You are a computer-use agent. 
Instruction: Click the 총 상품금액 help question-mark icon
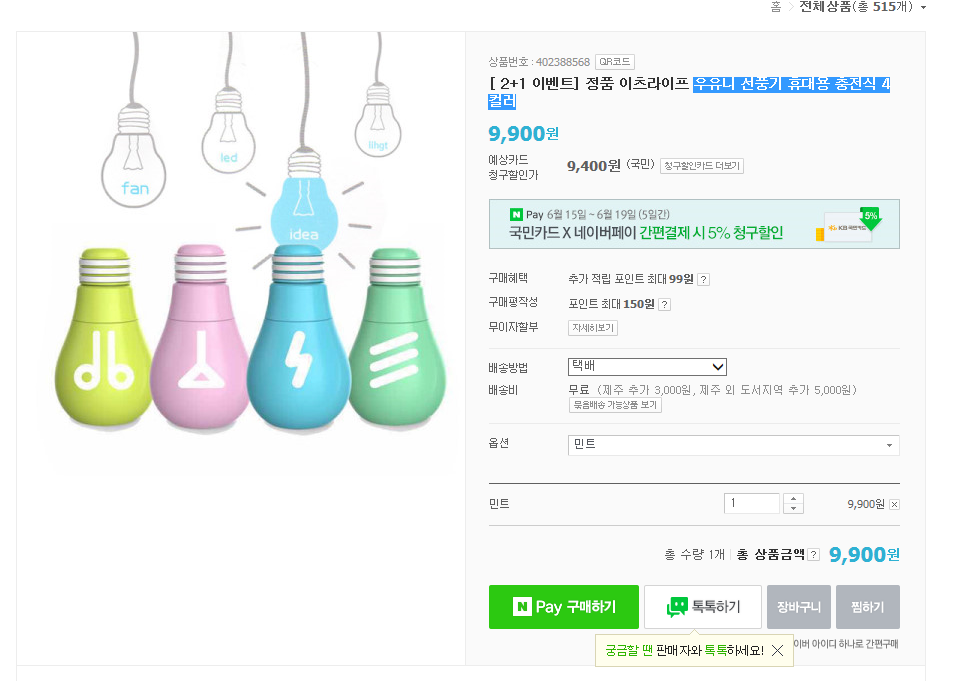coord(813,554)
